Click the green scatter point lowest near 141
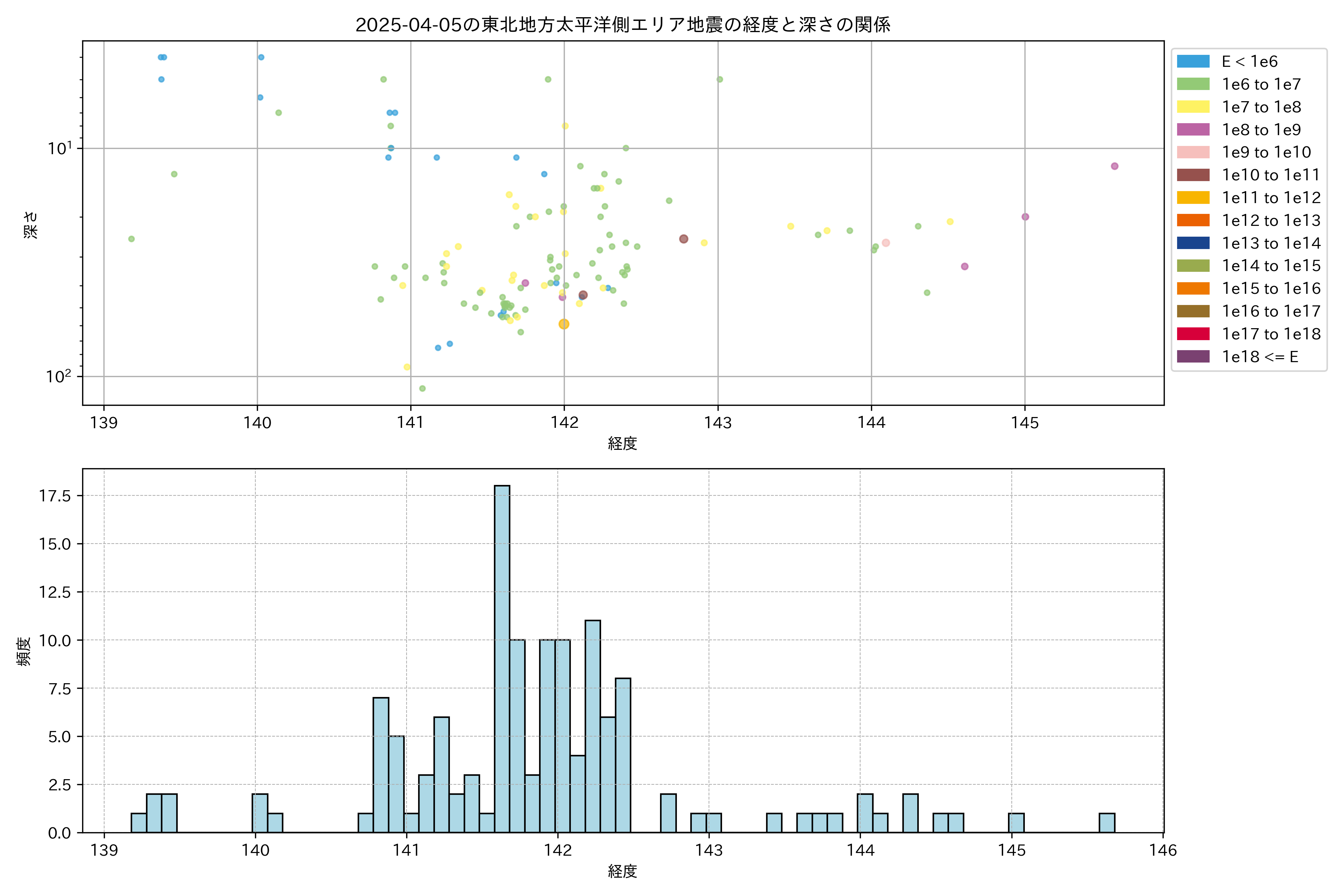Image resolution: width=1344 pixels, height=896 pixels. [x=422, y=389]
